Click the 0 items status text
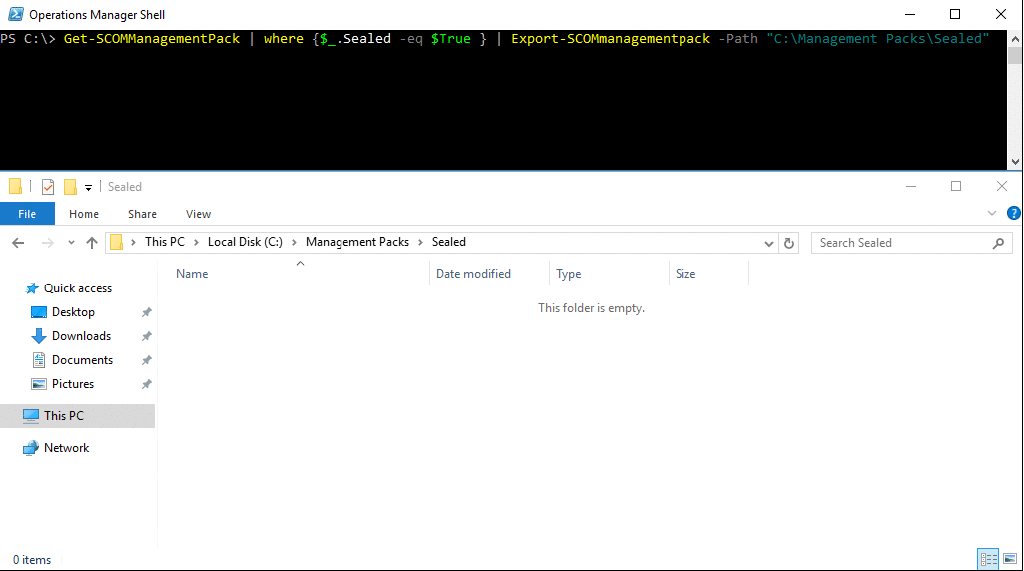 [32, 560]
